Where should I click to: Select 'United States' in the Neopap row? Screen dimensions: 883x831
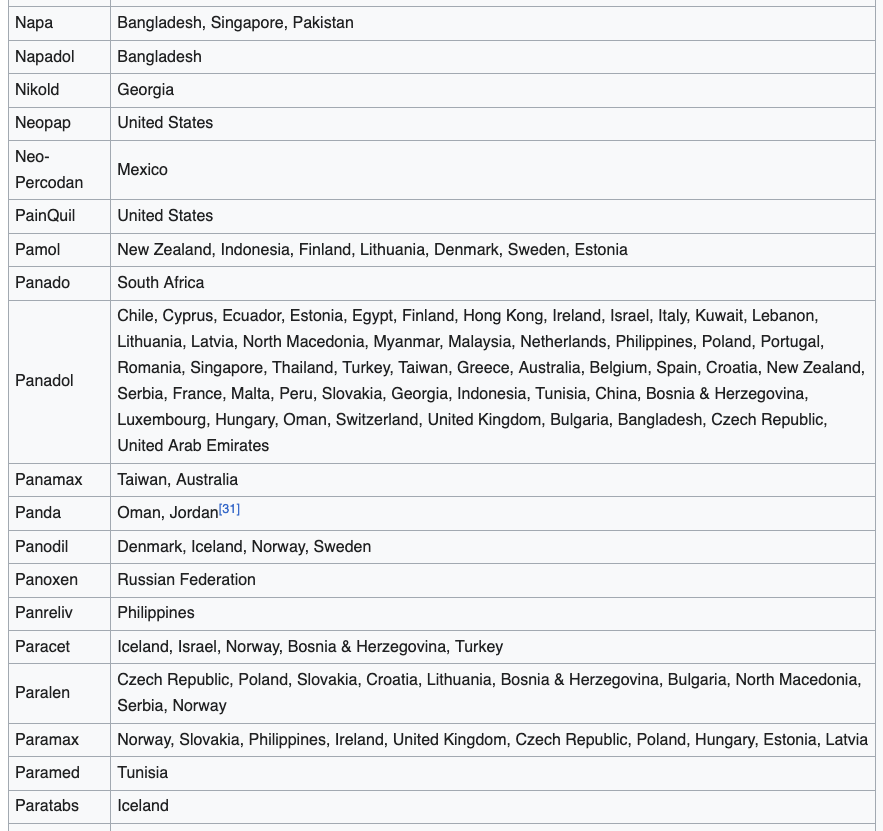[x=165, y=123]
